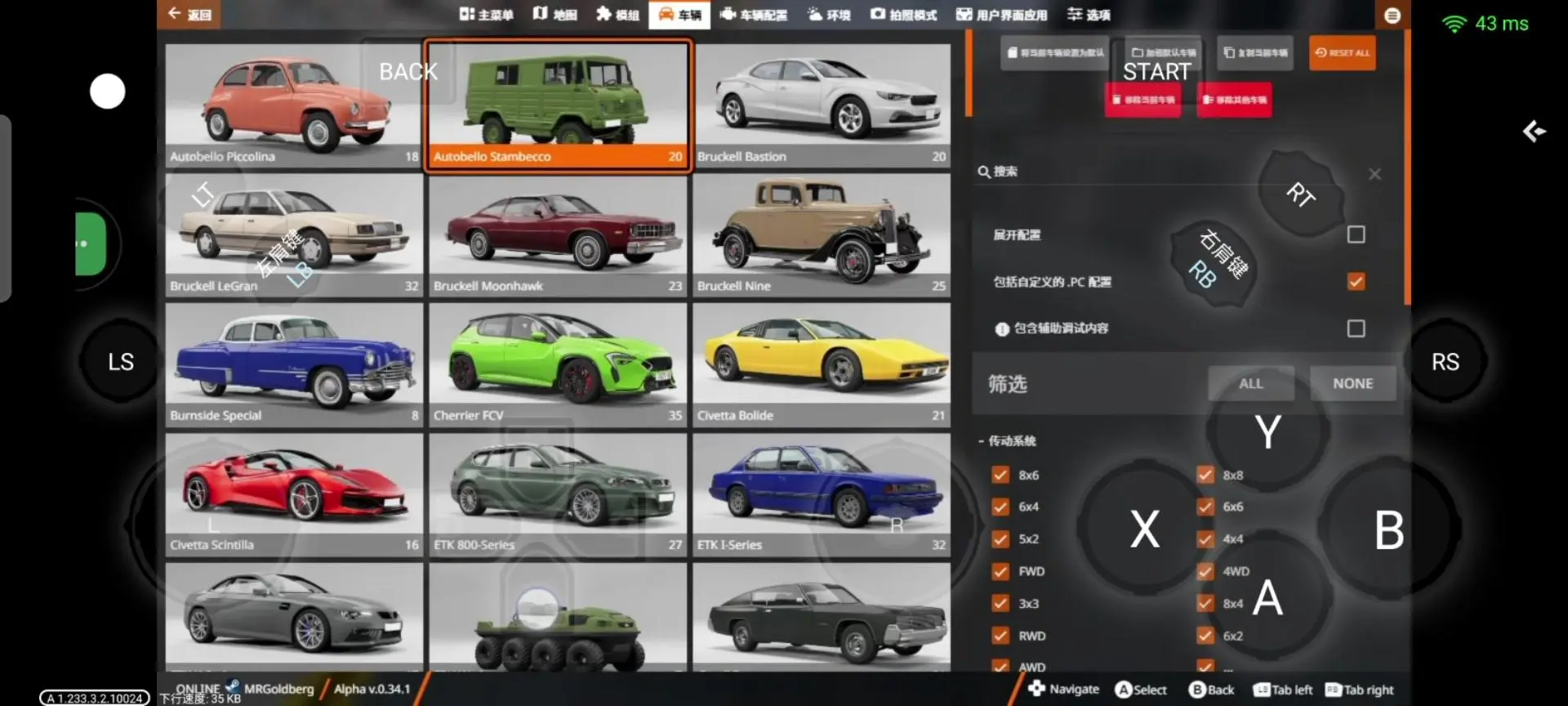Select the Civetta Bolide vehicle thumbnail
The image size is (1568, 706).
click(822, 364)
